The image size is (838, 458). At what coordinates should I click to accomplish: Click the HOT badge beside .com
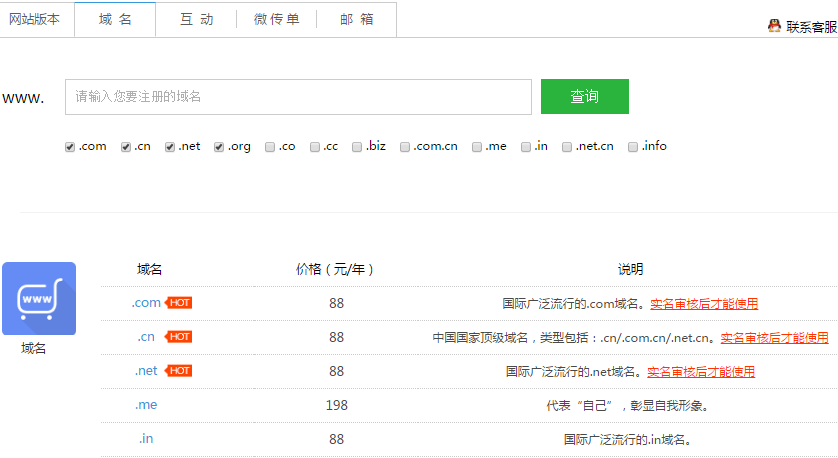(x=179, y=303)
